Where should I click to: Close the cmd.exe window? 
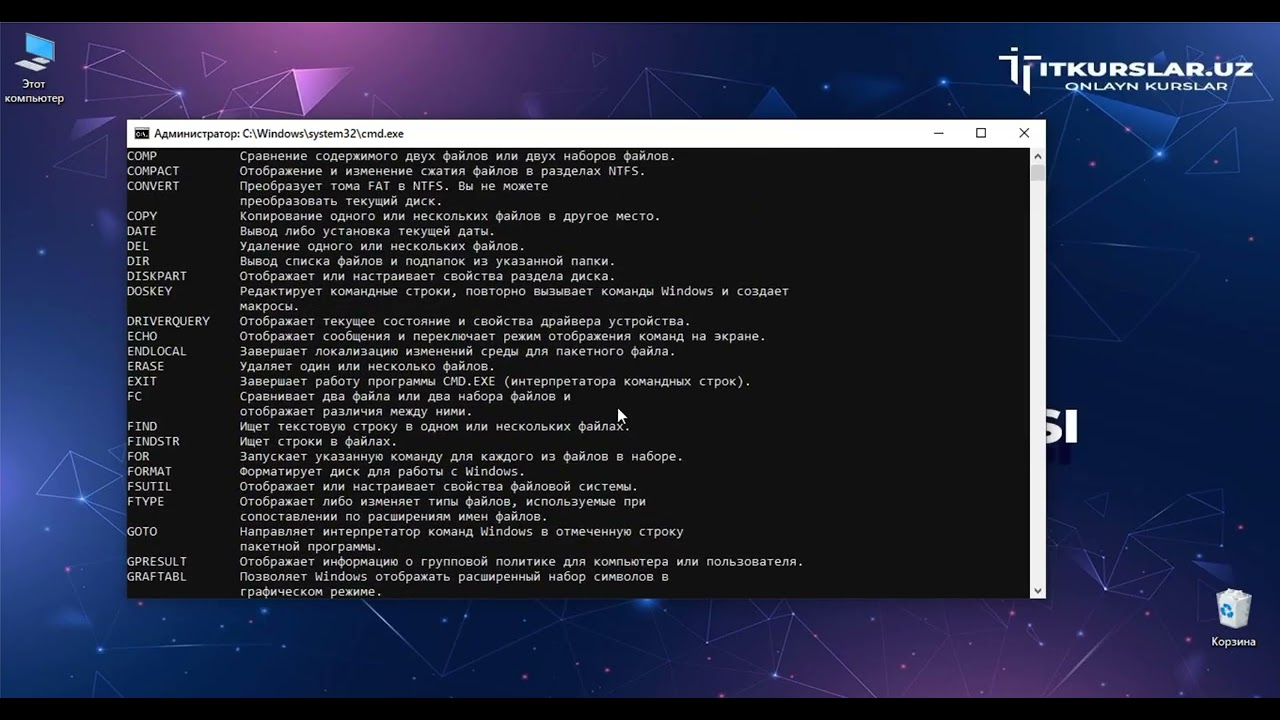pos(1024,133)
